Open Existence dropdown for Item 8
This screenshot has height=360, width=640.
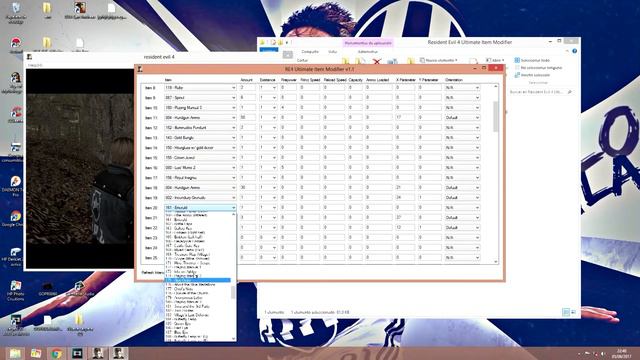[x=268, y=88]
